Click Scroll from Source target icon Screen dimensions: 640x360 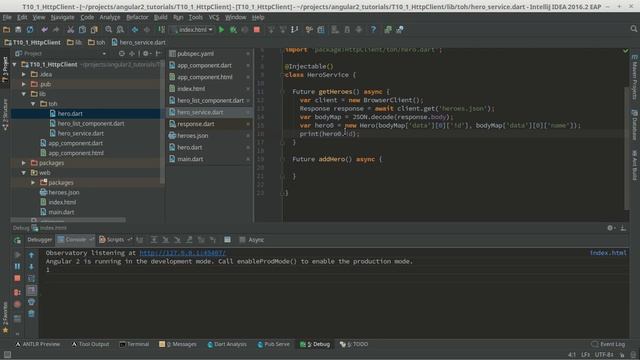(122, 53)
